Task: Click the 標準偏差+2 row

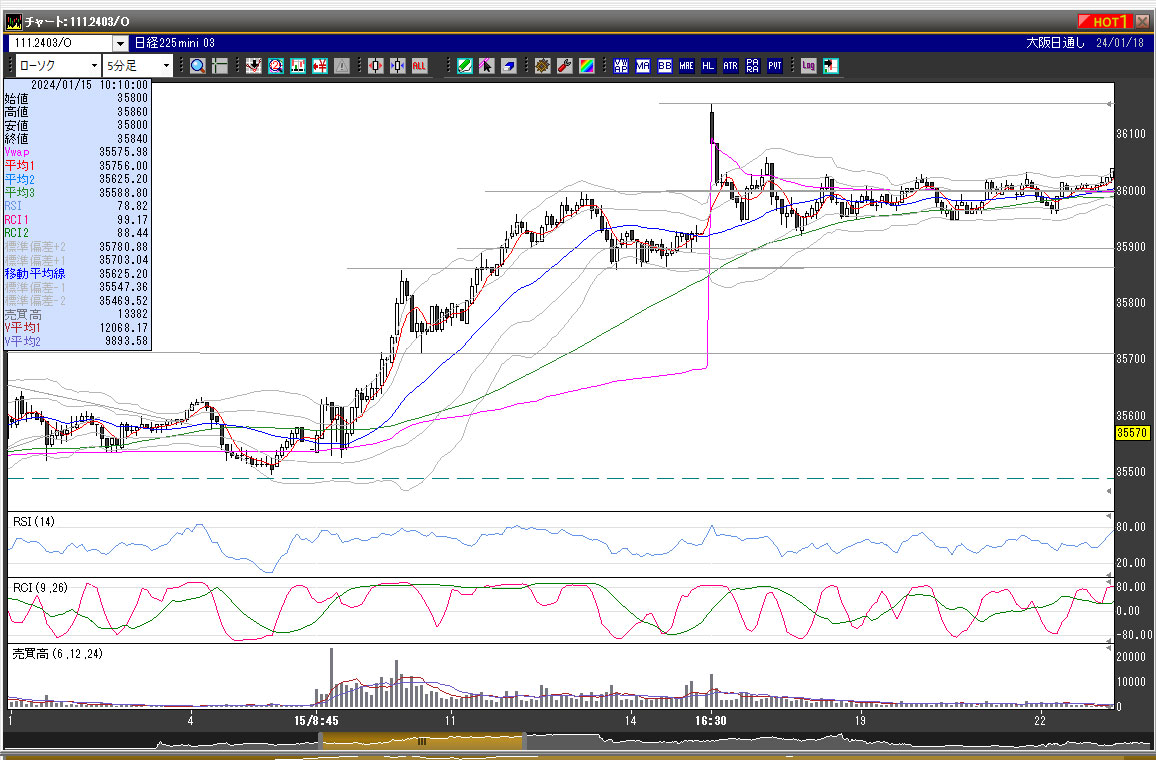Action: tap(77, 247)
